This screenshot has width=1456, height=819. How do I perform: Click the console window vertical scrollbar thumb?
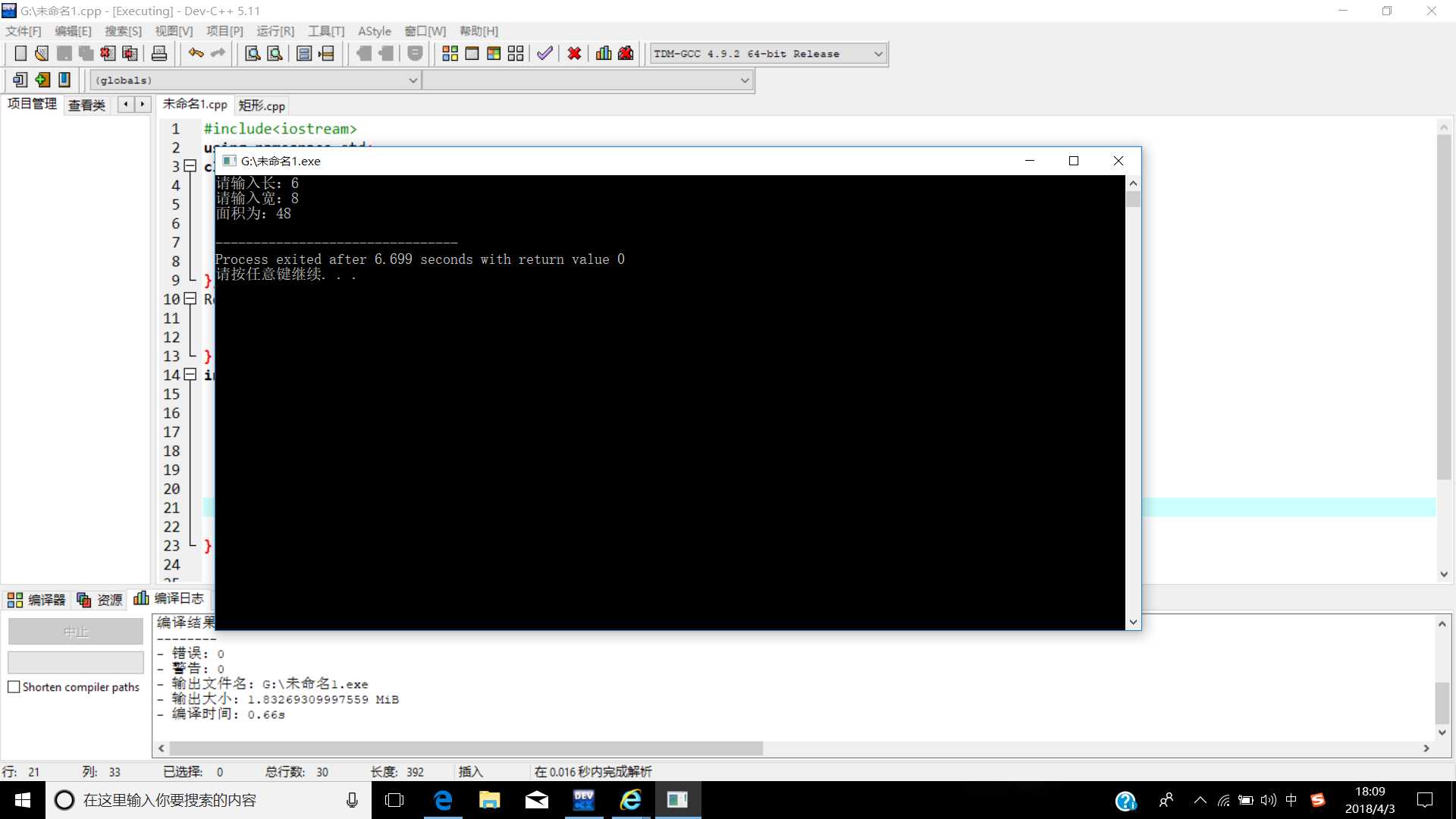tap(1134, 199)
